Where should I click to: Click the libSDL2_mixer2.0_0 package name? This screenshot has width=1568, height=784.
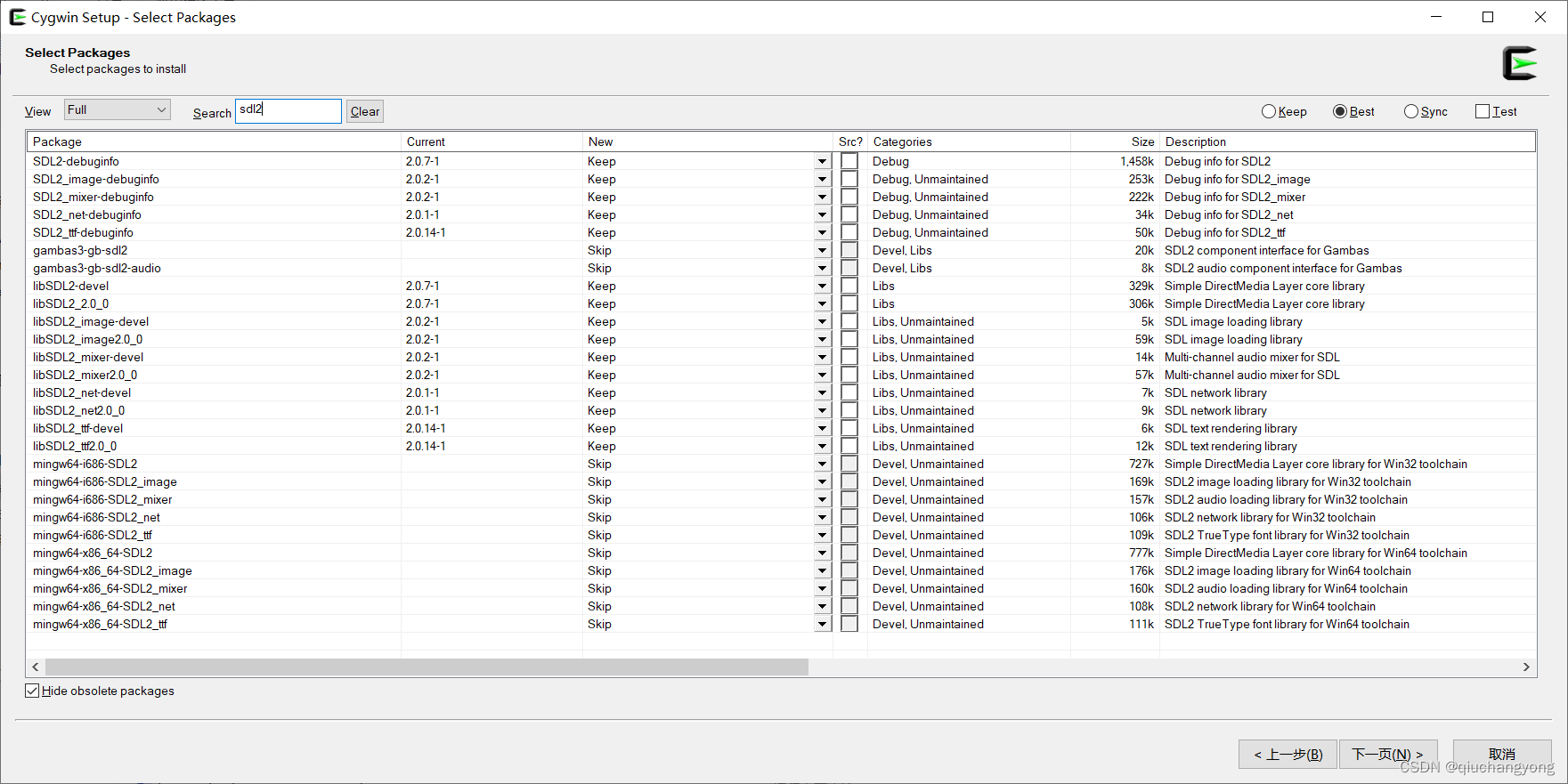pos(85,375)
